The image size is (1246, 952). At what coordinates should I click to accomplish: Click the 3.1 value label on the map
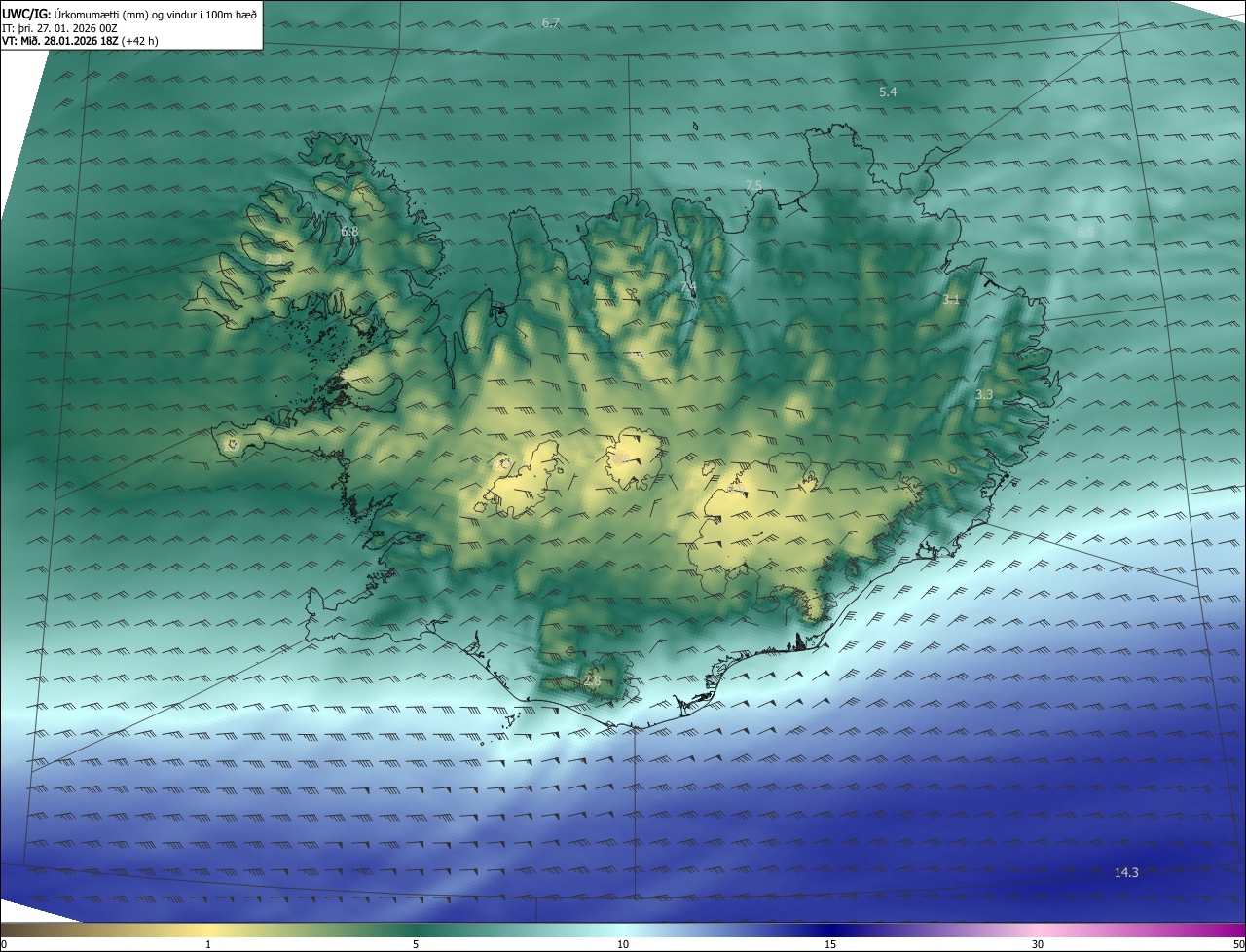coord(951,300)
